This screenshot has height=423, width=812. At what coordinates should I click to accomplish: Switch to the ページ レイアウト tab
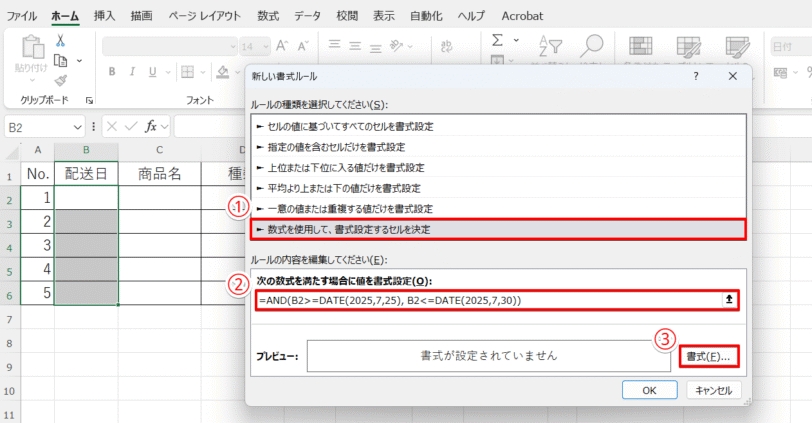coord(205,16)
